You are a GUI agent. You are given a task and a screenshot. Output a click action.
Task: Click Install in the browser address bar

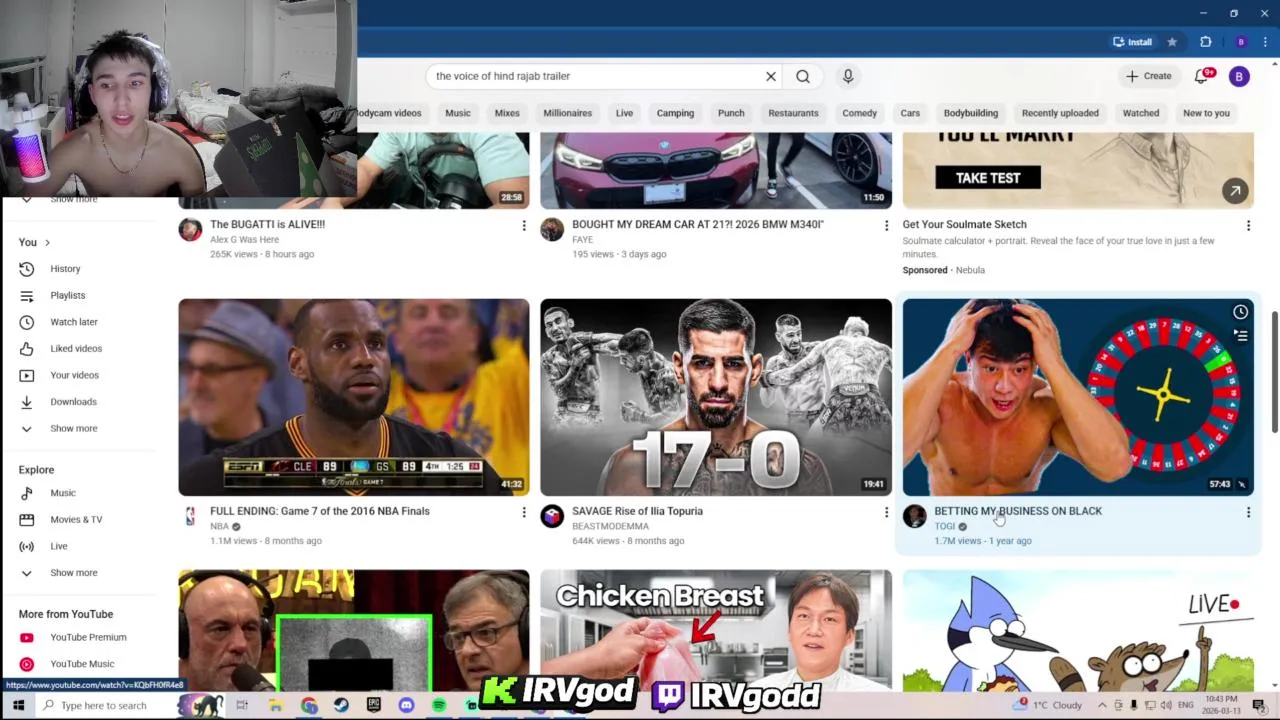1132,42
